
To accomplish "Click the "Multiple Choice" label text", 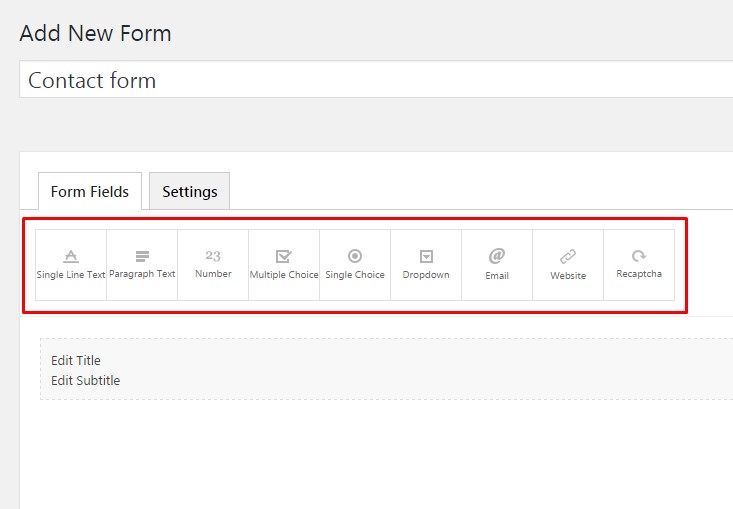I will pyautogui.click(x=284, y=275).
